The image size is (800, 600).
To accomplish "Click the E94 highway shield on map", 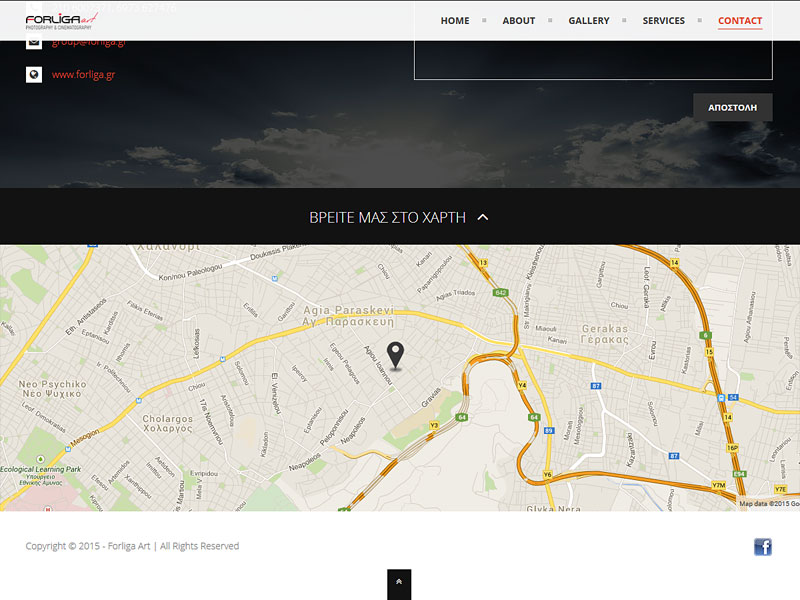I will [739, 474].
